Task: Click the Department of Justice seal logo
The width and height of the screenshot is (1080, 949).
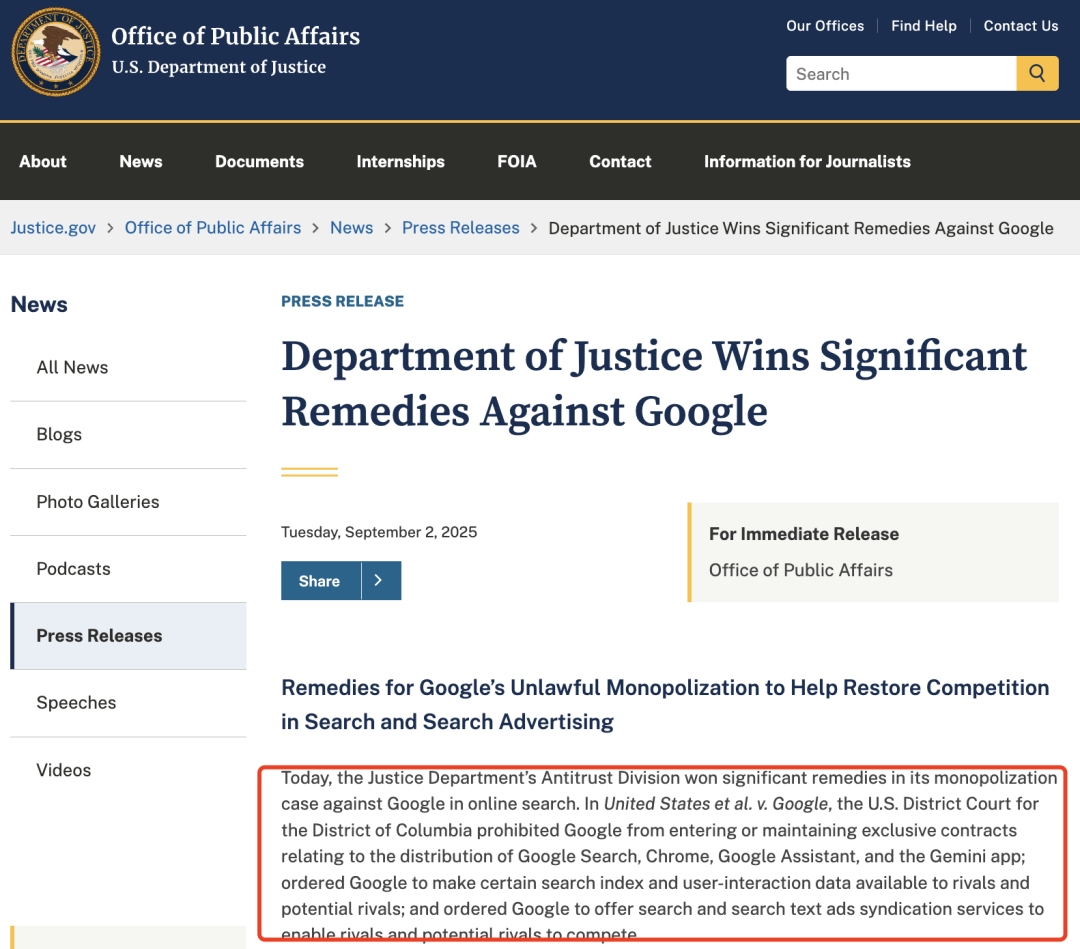Action: [x=56, y=52]
